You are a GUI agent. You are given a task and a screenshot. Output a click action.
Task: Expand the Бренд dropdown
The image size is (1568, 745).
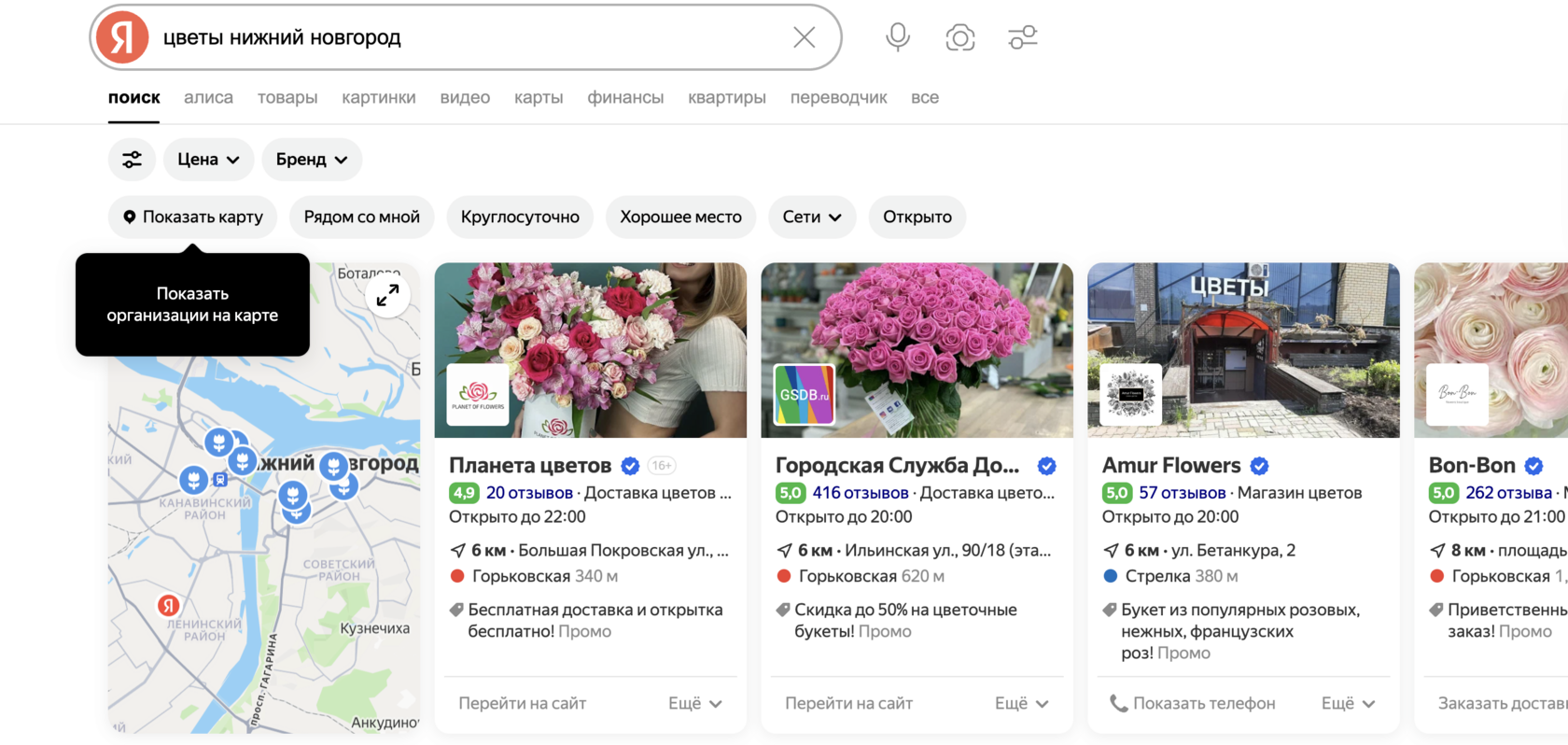pos(312,160)
